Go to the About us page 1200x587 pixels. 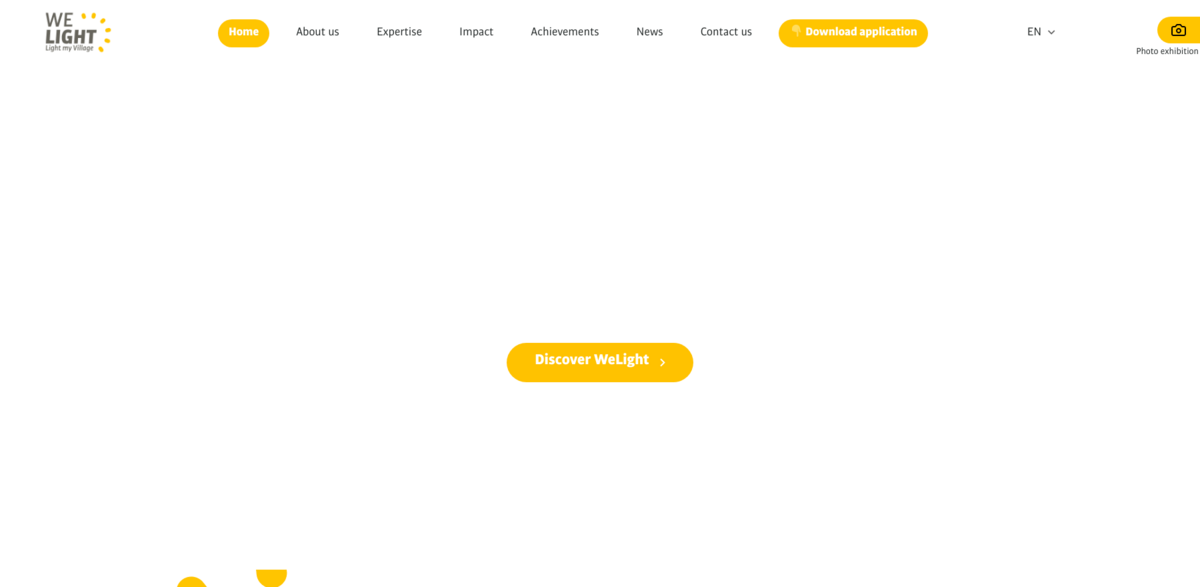(317, 32)
